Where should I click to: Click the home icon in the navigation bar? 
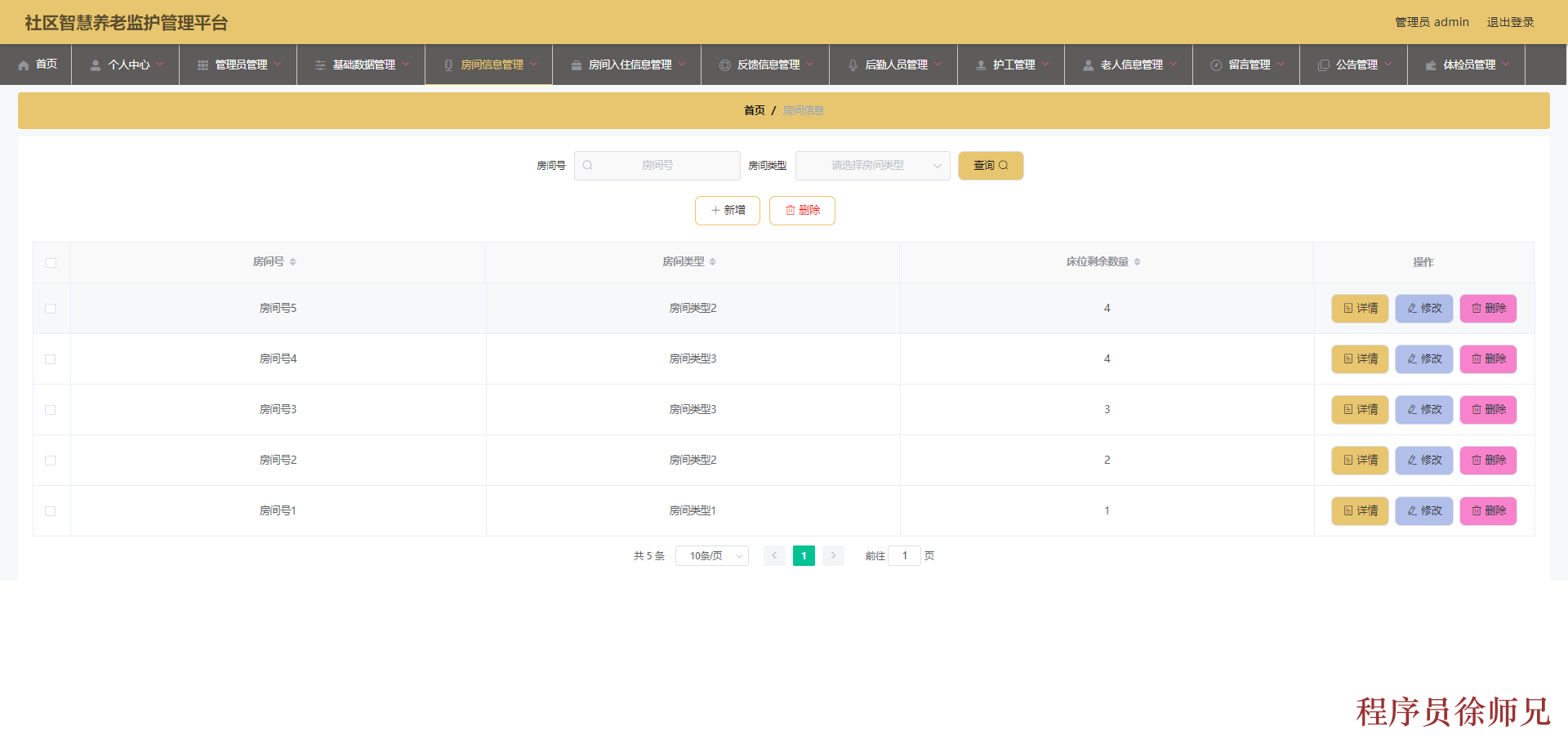pyautogui.click(x=24, y=65)
